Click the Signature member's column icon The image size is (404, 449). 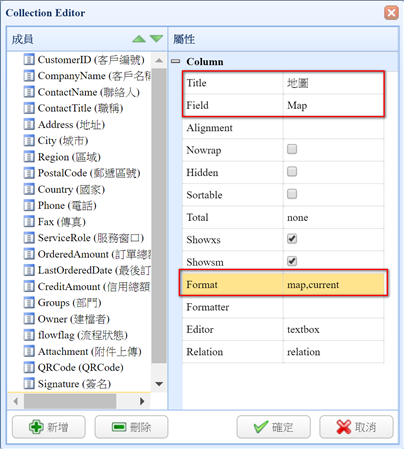tap(29, 383)
